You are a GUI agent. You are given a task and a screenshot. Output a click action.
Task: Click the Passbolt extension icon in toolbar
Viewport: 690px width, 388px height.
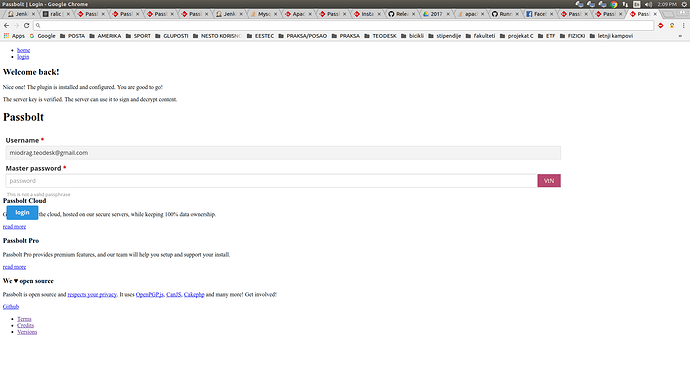661,26
